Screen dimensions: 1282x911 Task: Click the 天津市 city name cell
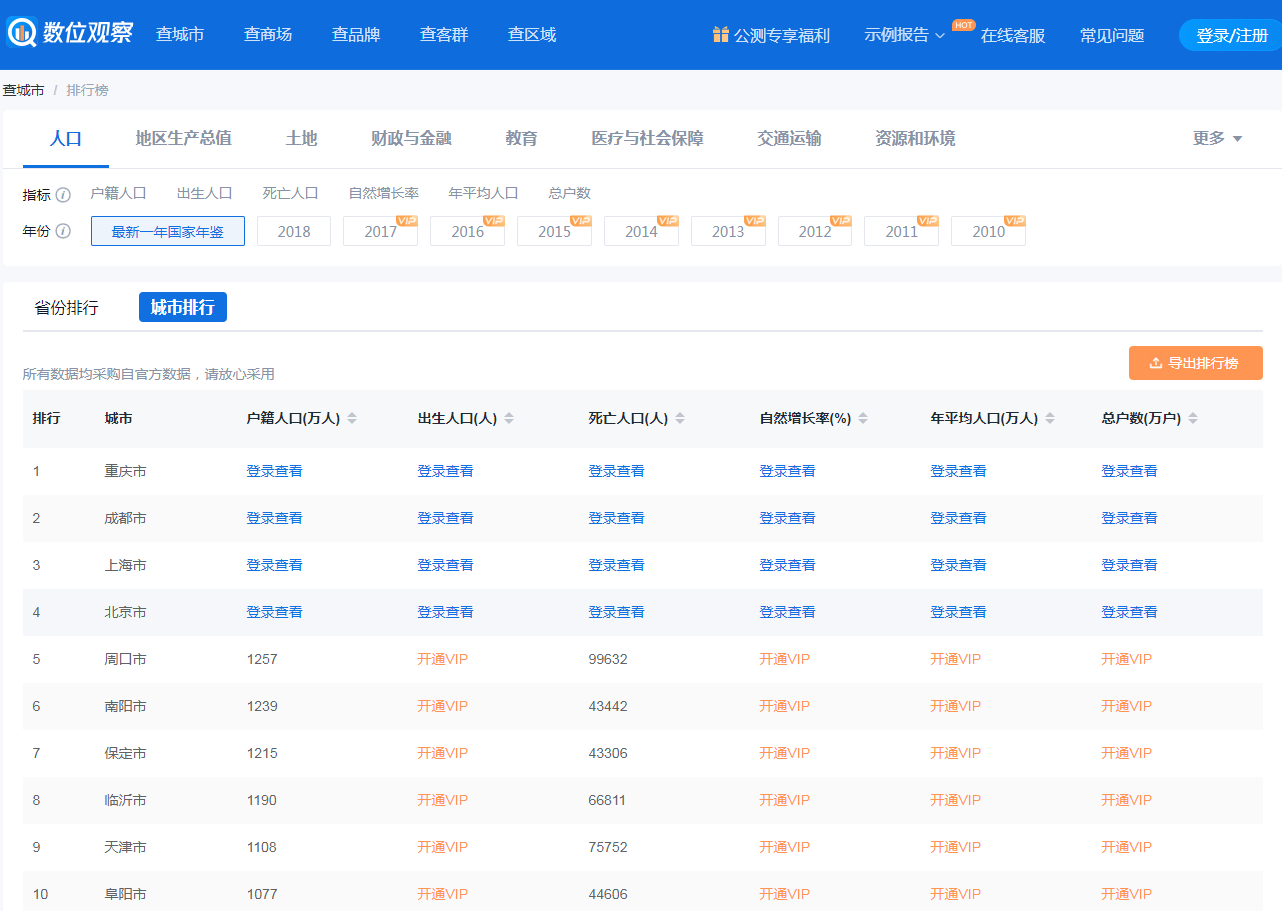[x=126, y=847]
